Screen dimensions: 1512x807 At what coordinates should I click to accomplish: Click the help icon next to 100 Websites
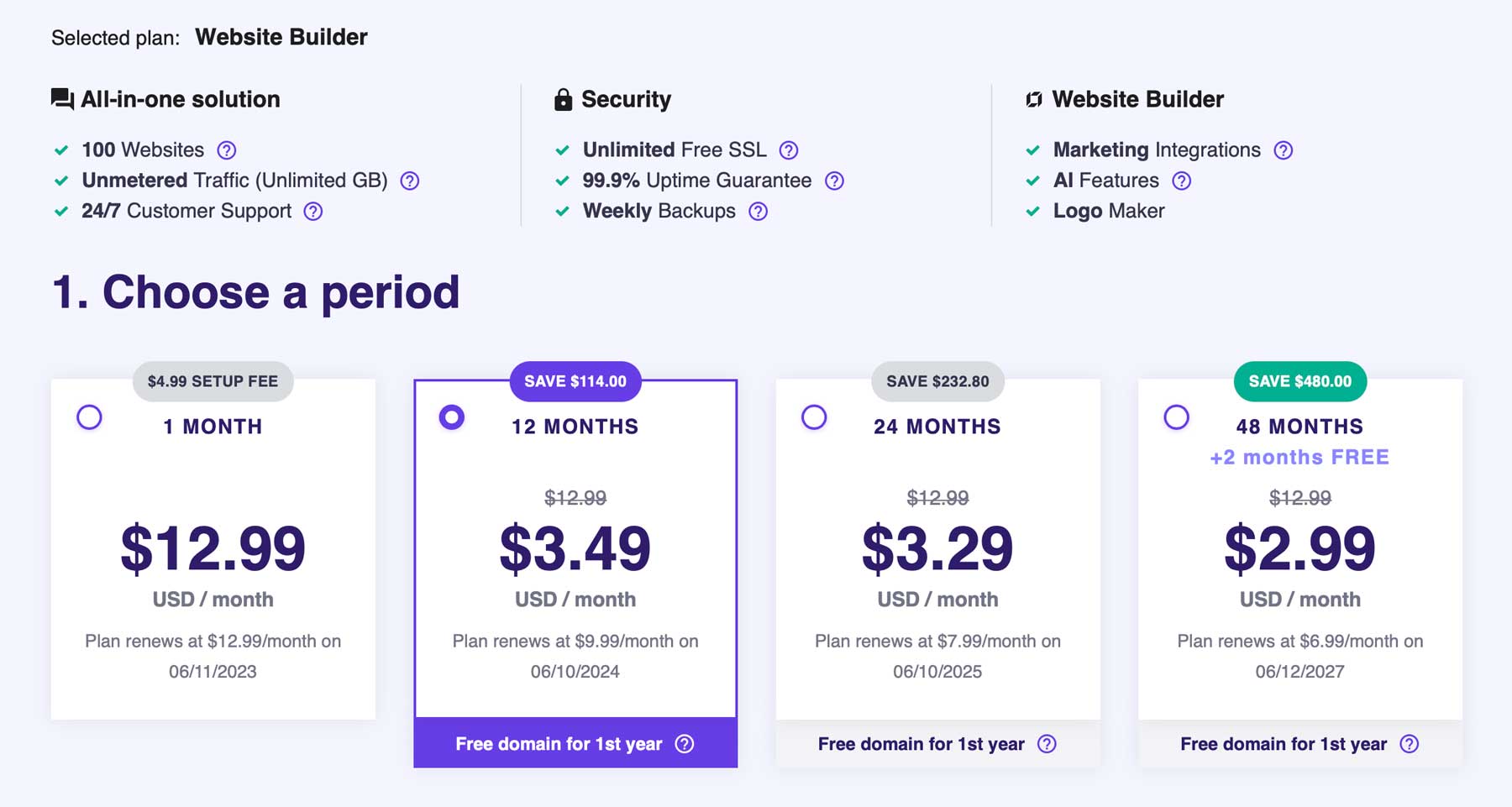pyautogui.click(x=225, y=149)
